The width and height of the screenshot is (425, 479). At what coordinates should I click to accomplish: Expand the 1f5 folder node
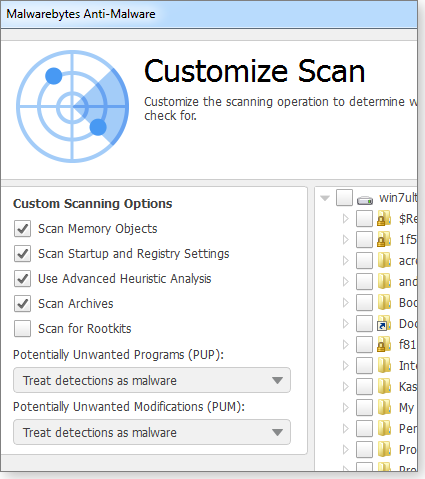click(x=346, y=240)
